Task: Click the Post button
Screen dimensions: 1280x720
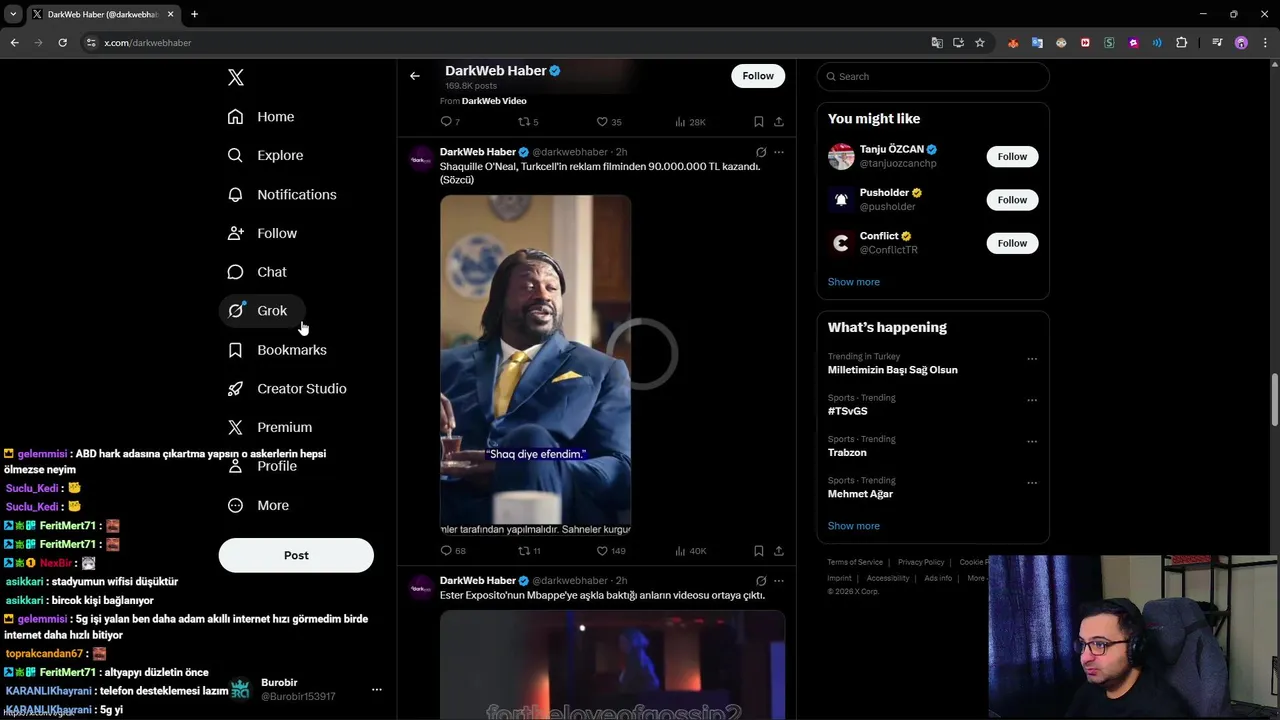Action: [x=296, y=556]
